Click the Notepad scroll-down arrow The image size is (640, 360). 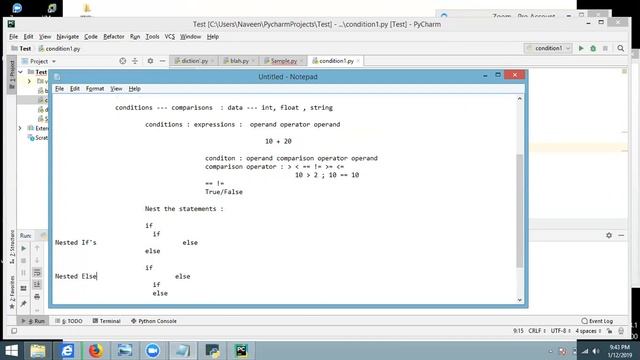(x=520, y=300)
